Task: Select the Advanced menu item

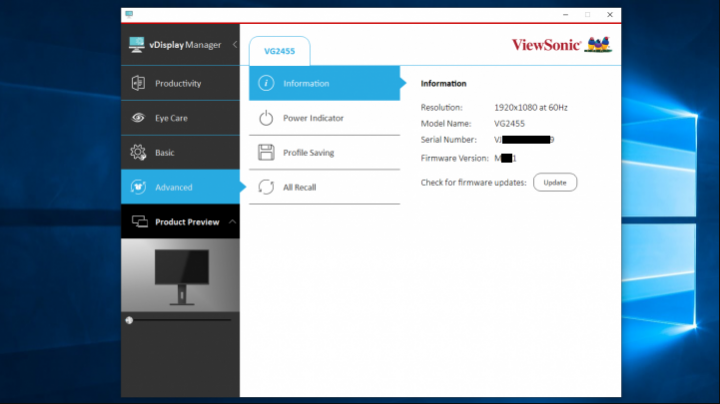Action: coord(180,187)
